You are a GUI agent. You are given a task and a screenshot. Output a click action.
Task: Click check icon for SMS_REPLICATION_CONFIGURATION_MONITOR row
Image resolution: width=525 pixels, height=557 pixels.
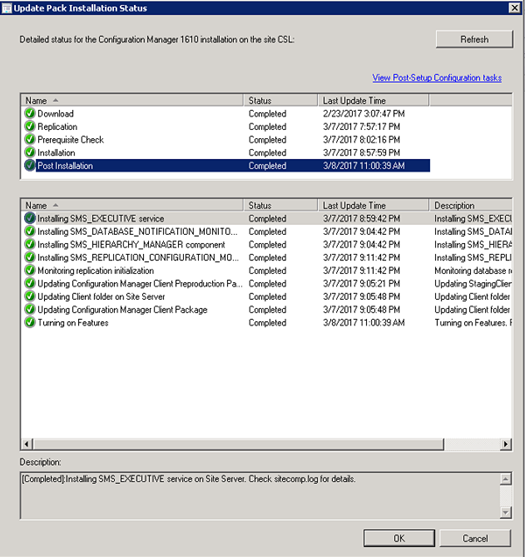[30, 257]
